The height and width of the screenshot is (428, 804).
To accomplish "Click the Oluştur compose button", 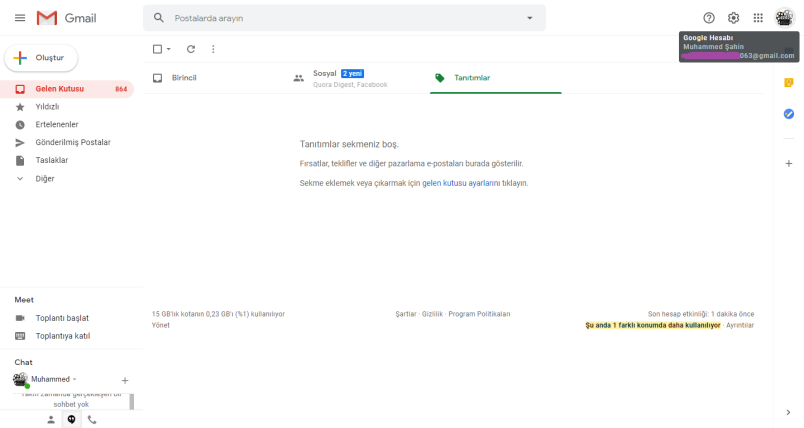I will pyautogui.click(x=41, y=58).
